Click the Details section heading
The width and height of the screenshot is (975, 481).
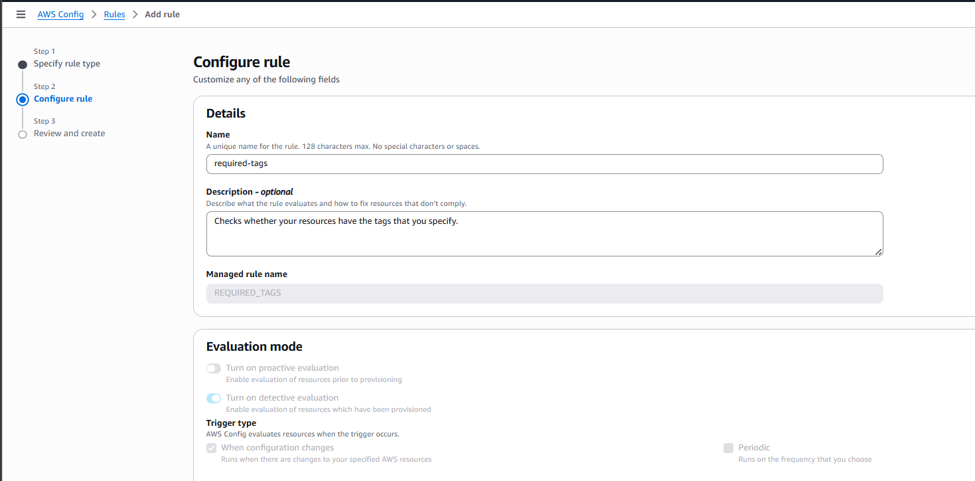click(226, 113)
